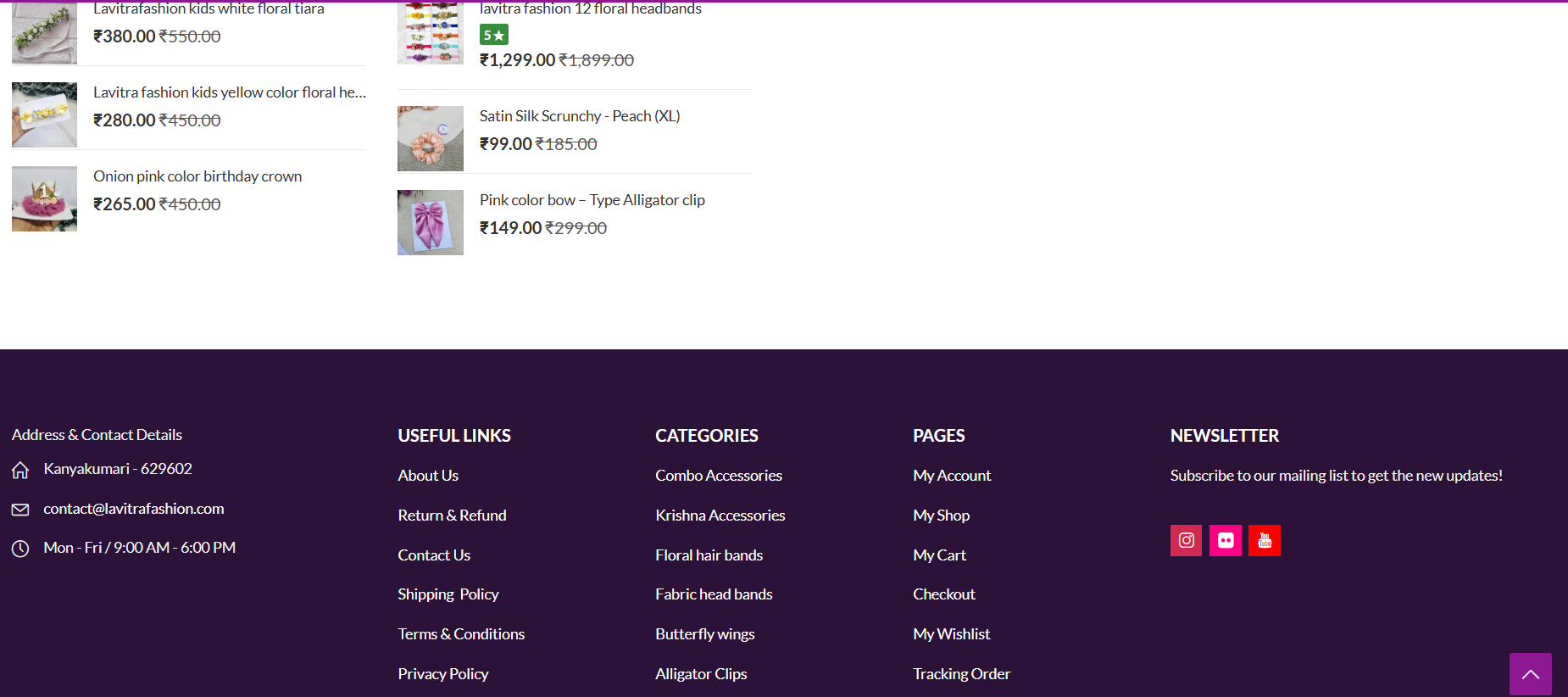Click the clock hours icon

click(x=20, y=549)
